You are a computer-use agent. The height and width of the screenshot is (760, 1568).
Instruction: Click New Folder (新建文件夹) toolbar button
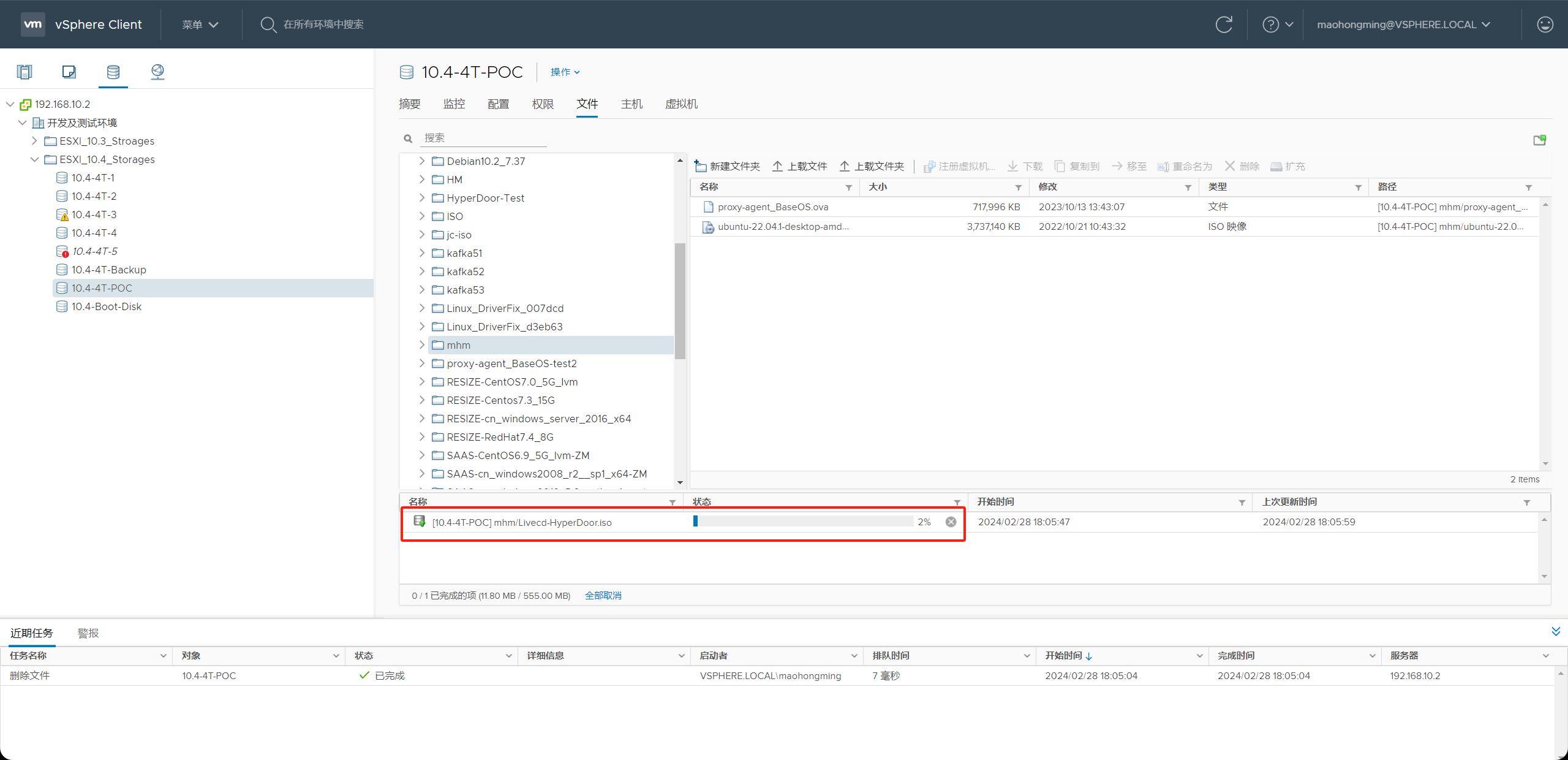pos(727,166)
